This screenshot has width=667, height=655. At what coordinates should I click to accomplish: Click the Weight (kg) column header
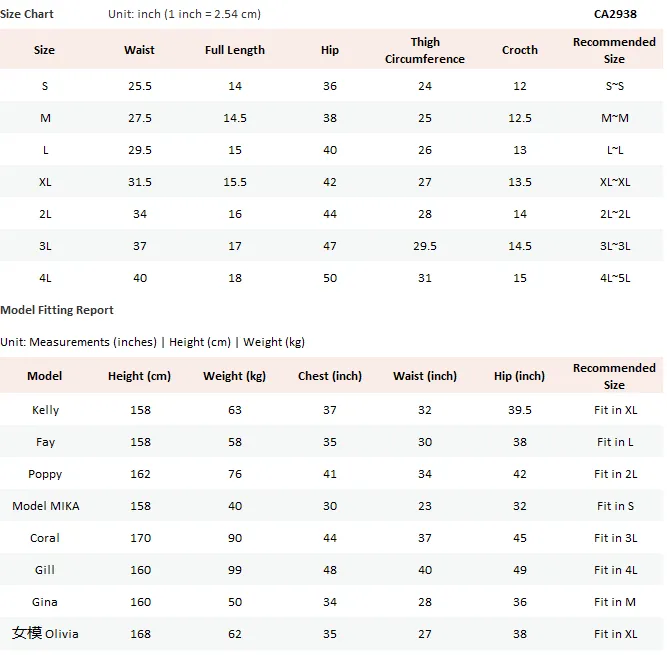234,376
